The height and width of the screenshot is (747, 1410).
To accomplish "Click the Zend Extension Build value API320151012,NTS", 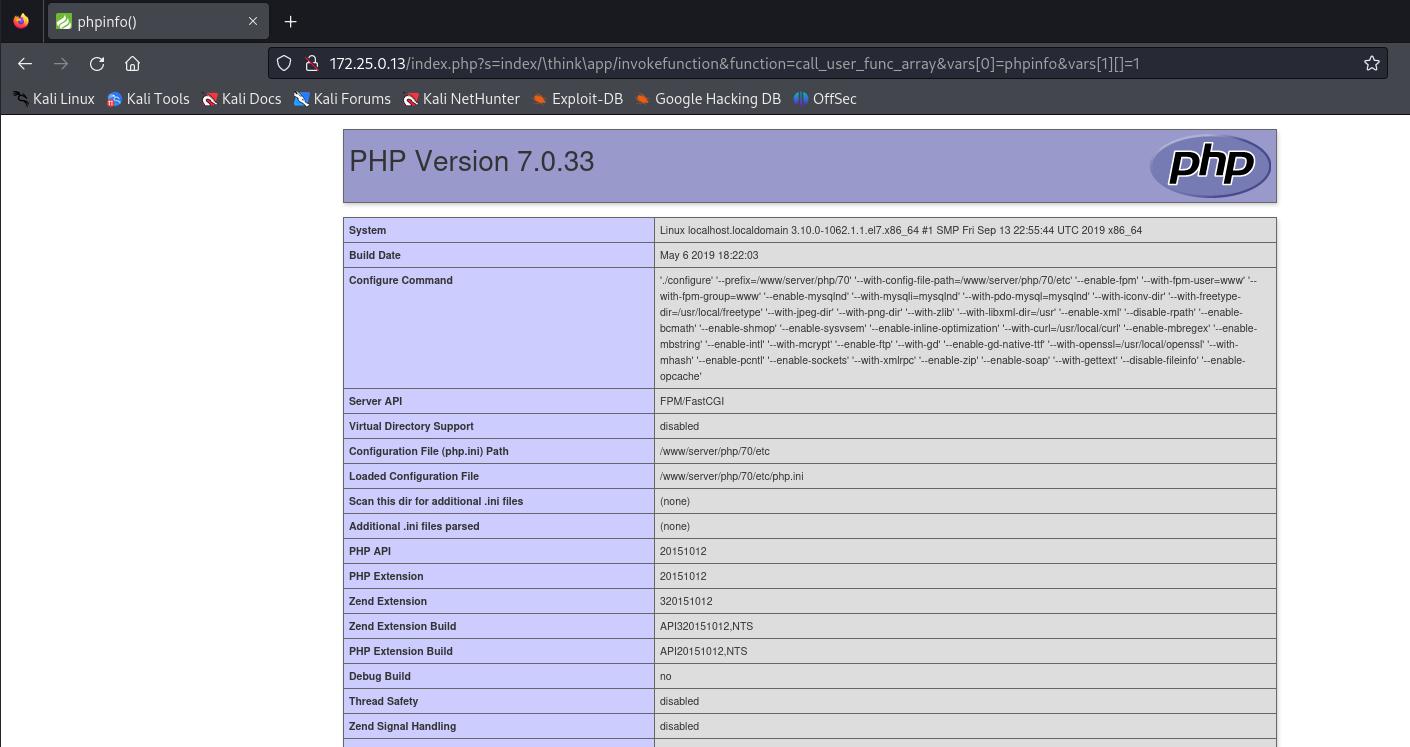I will point(706,626).
